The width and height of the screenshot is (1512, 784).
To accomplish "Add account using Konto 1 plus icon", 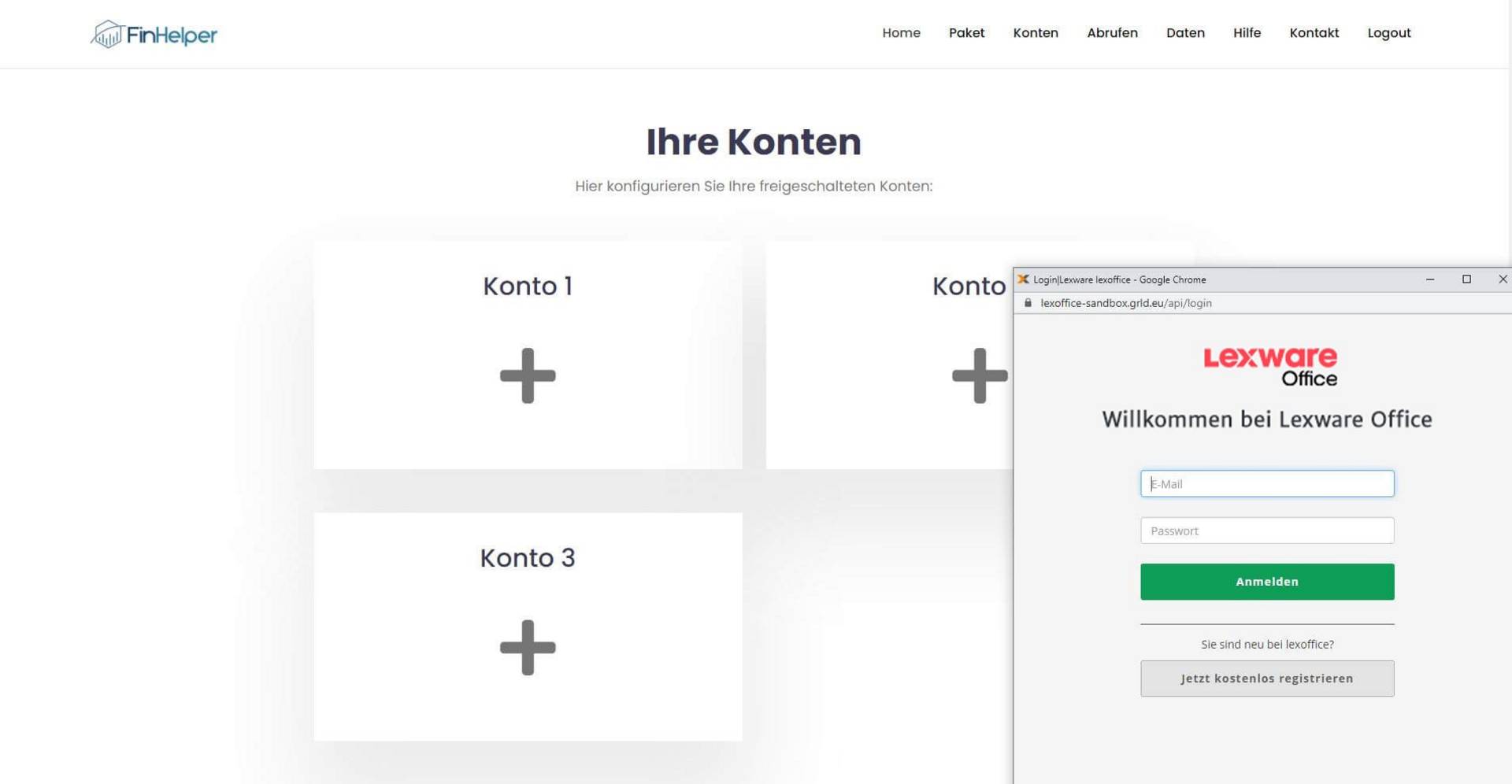I will [x=528, y=375].
